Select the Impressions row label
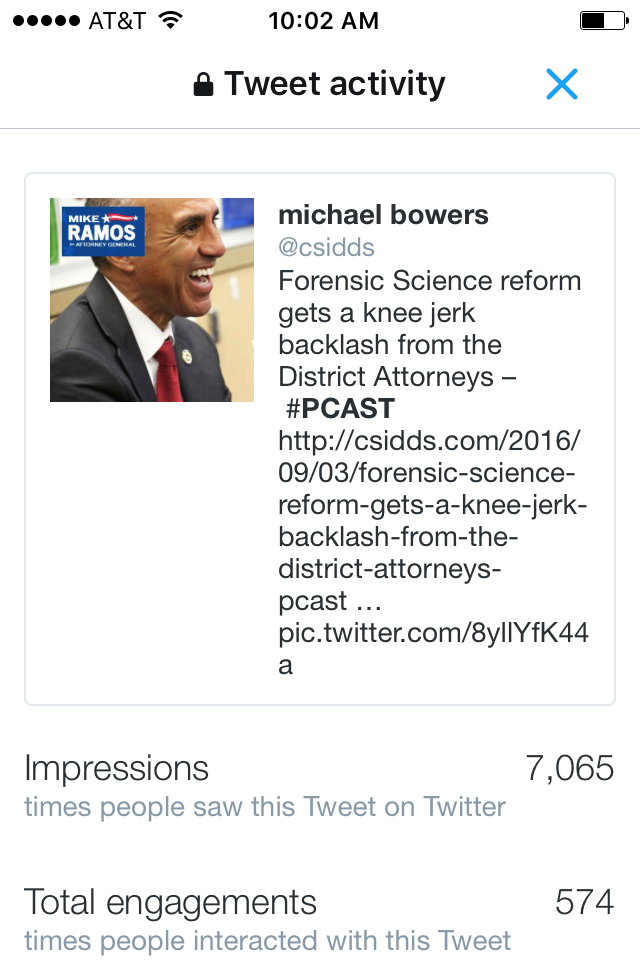 tap(117, 768)
